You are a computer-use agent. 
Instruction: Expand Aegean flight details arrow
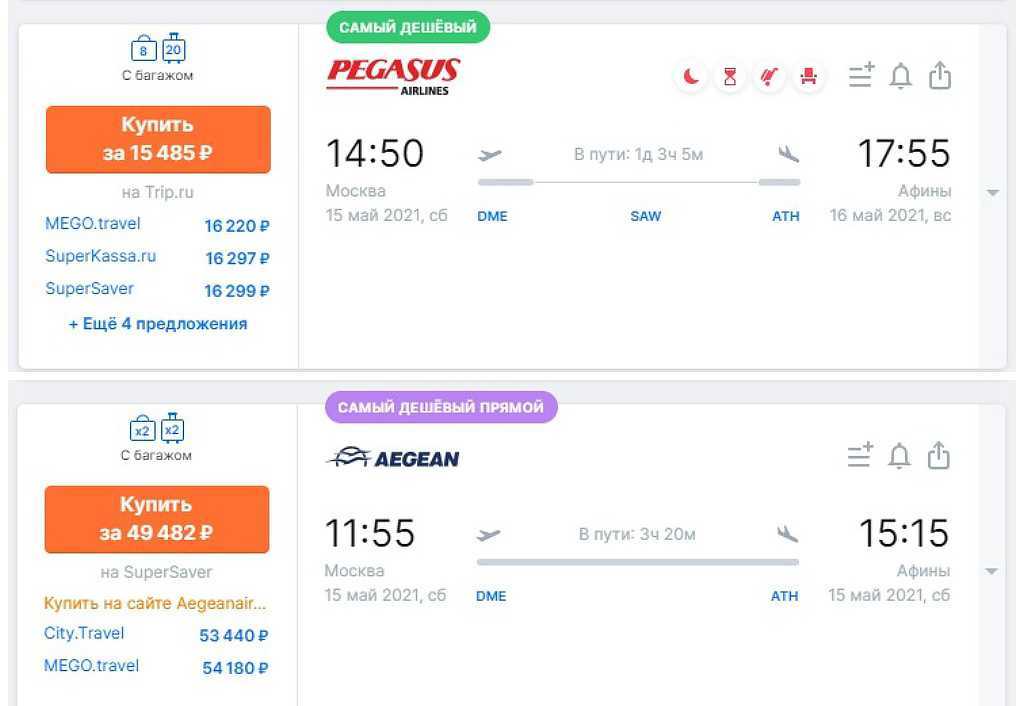[991, 572]
